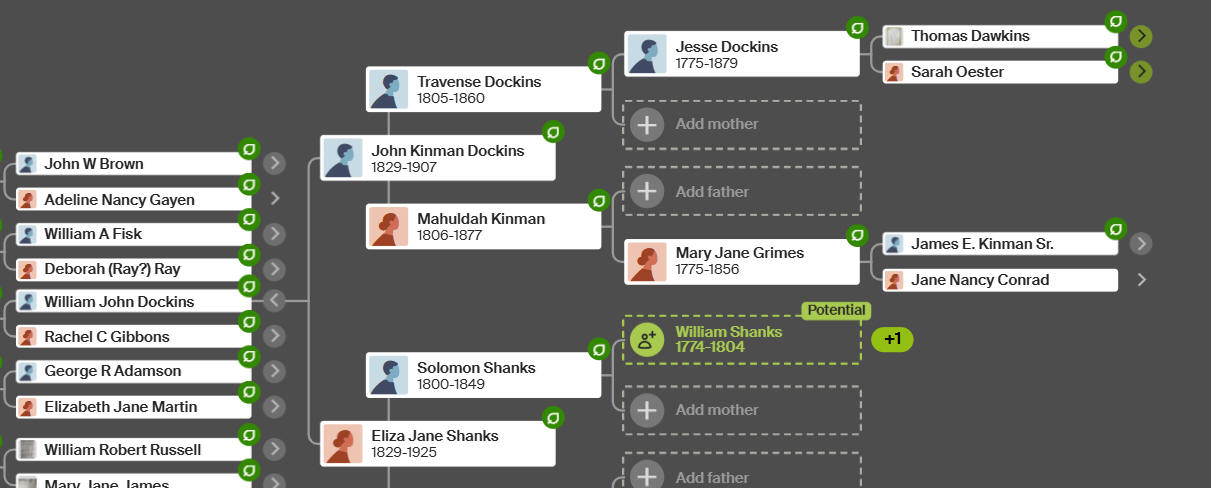Viewport: 1211px width, 488px height.
Task: Collapse the arrow beside William John Dockins
Action: coord(274,300)
